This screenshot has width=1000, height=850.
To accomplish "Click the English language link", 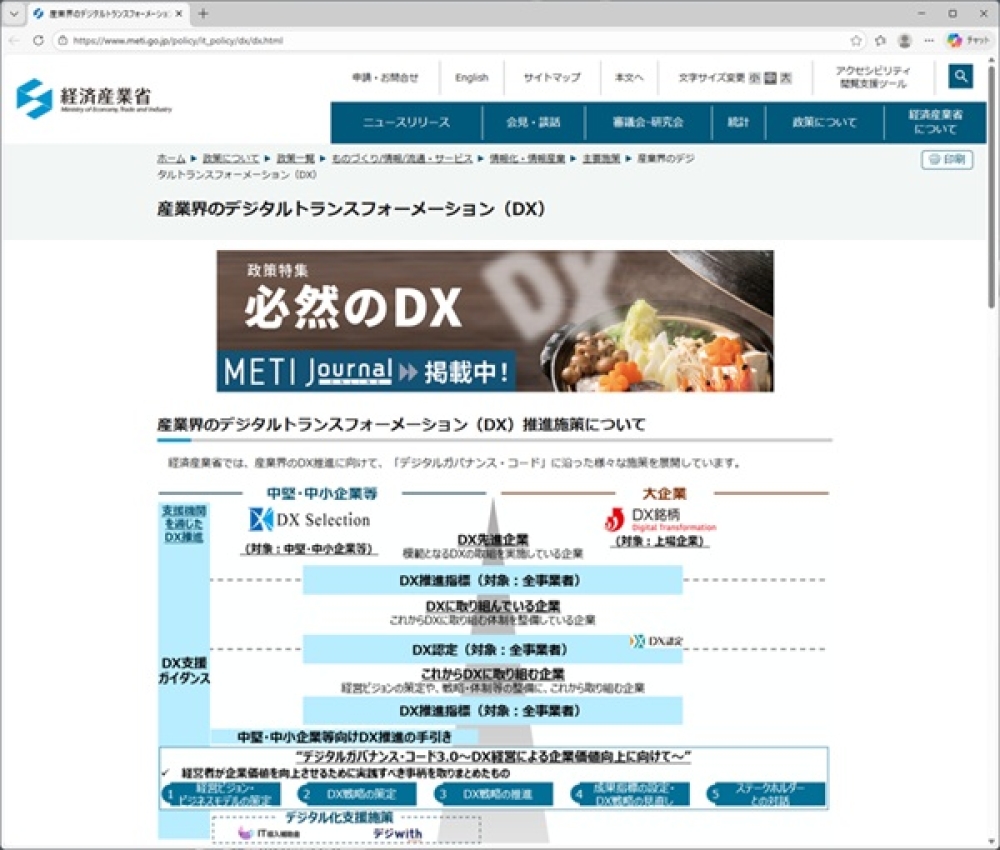I will click(x=471, y=77).
